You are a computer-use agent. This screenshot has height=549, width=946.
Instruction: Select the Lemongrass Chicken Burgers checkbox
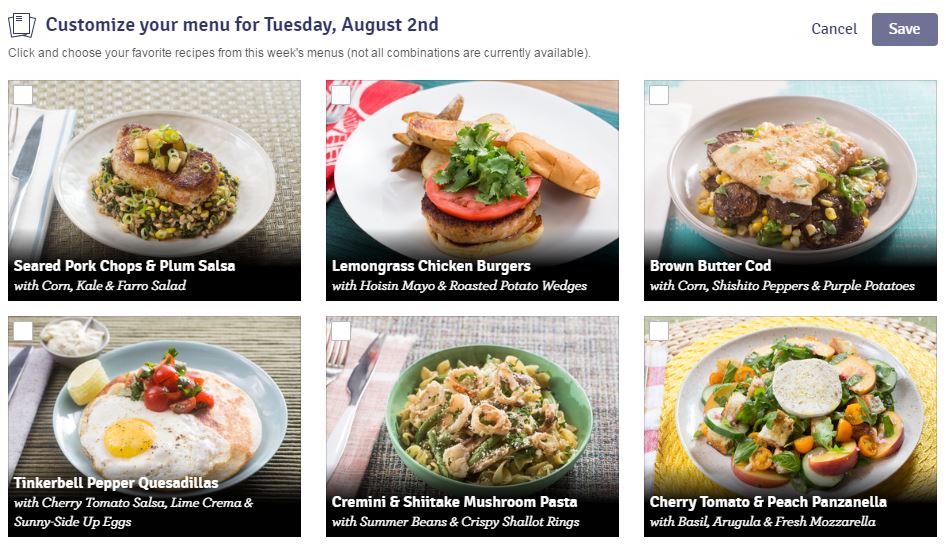click(x=341, y=95)
